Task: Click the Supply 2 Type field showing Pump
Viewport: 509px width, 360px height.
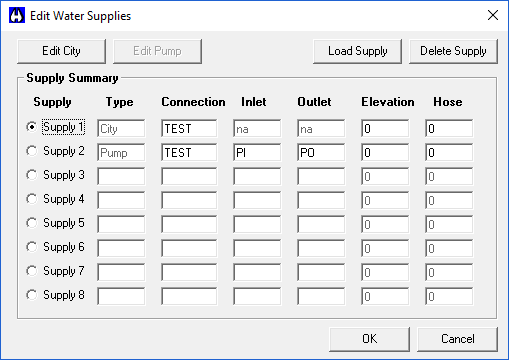Action: pos(121,152)
